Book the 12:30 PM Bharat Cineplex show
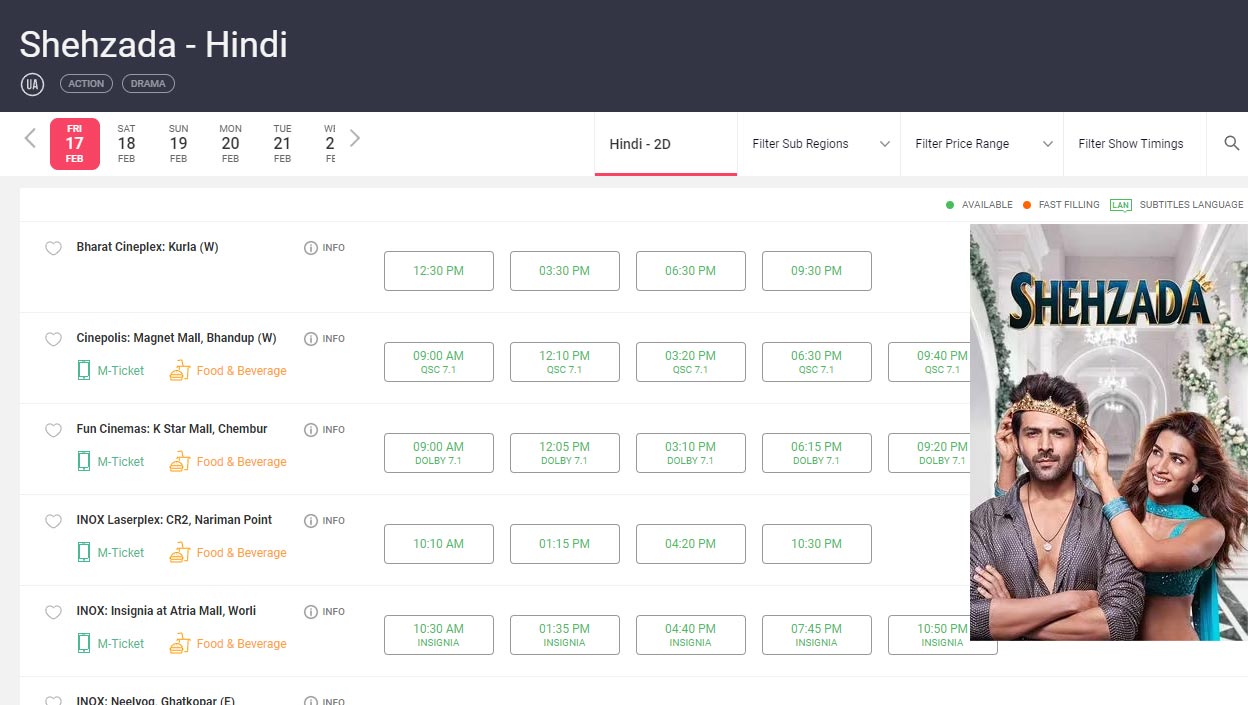This screenshot has height=705, width=1248. 439,271
